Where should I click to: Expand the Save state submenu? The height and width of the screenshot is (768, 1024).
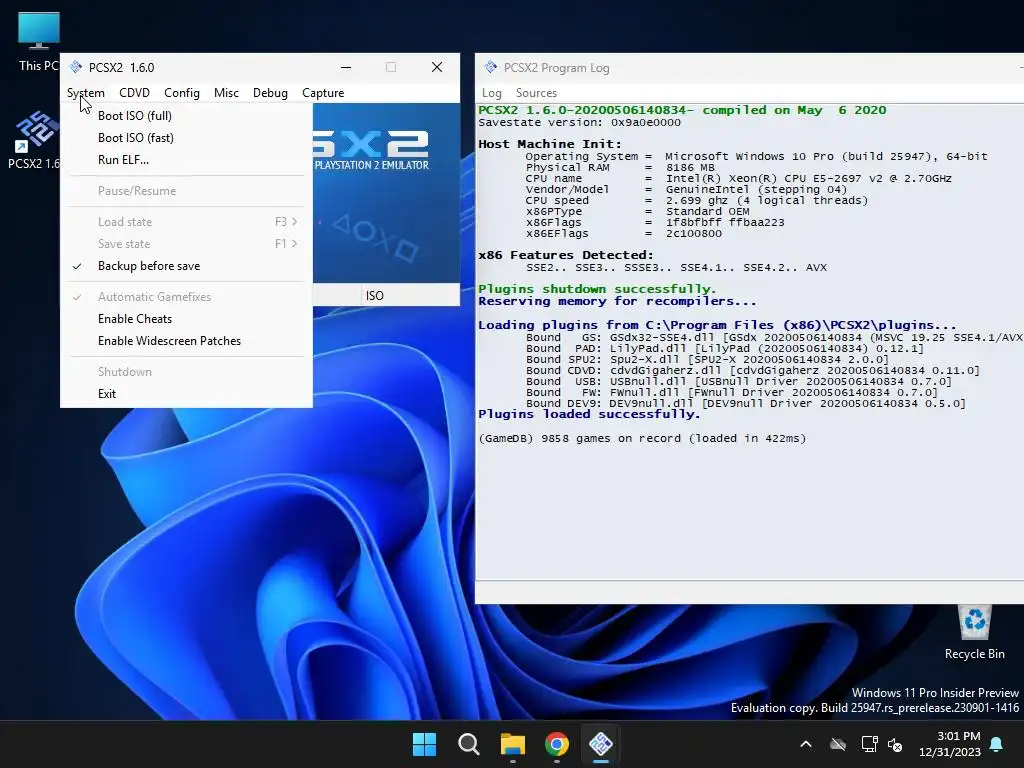click(186, 244)
